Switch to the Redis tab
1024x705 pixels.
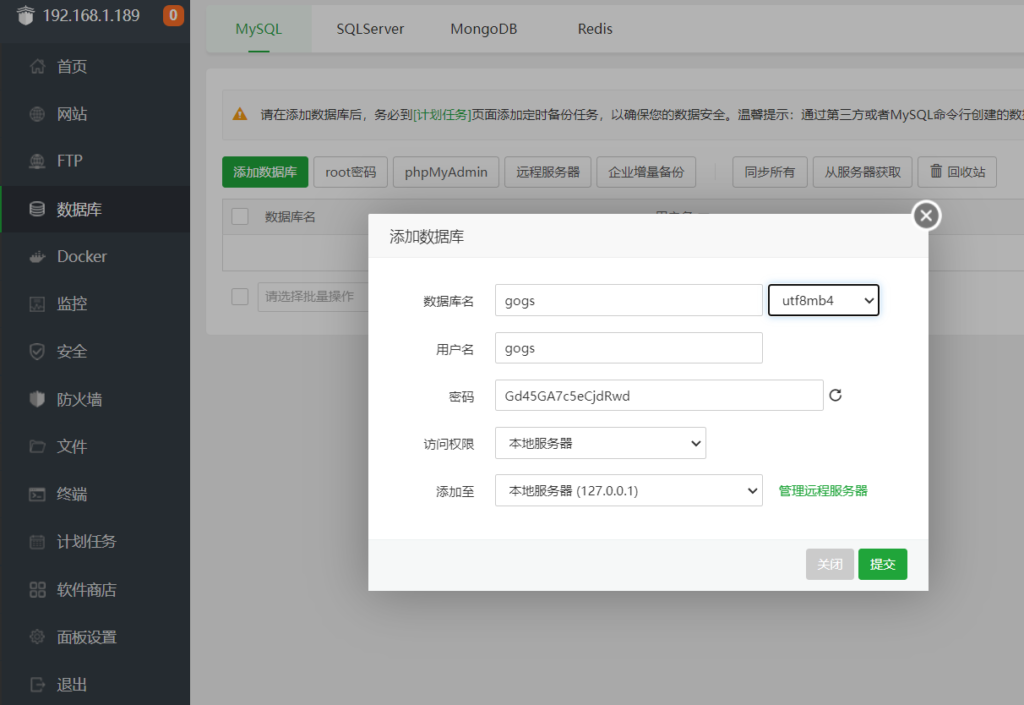pos(595,29)
